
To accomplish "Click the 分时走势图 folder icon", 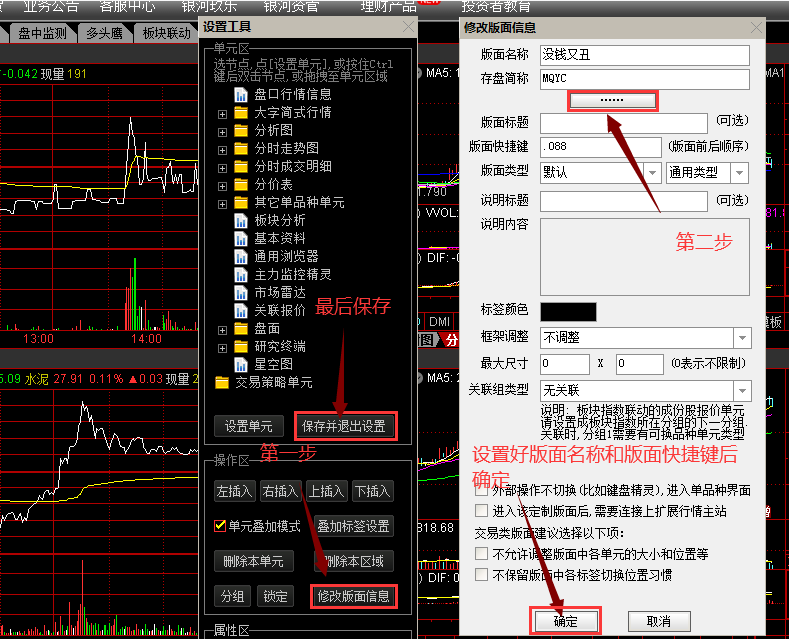I will coord(241,149).
